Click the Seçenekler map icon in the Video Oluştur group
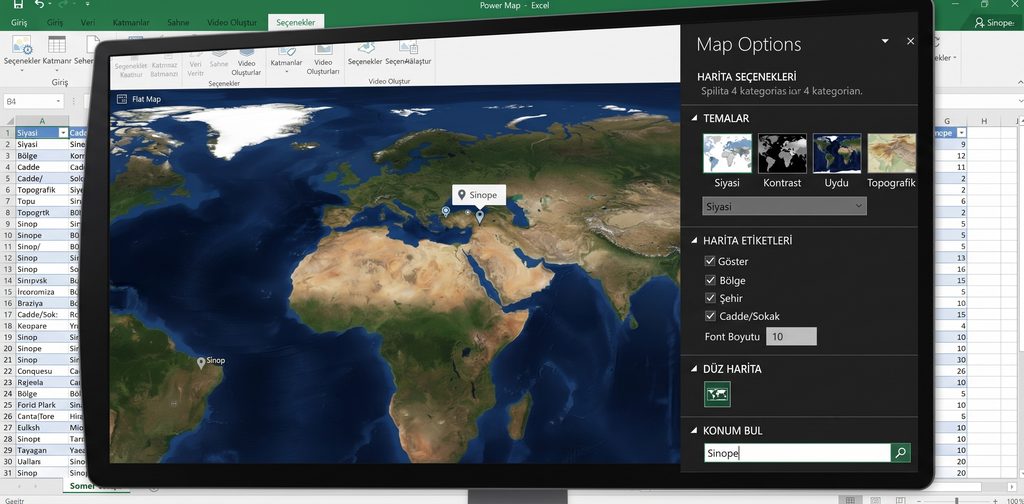Viewport: 1024px width, 504px height. (366, 47)
